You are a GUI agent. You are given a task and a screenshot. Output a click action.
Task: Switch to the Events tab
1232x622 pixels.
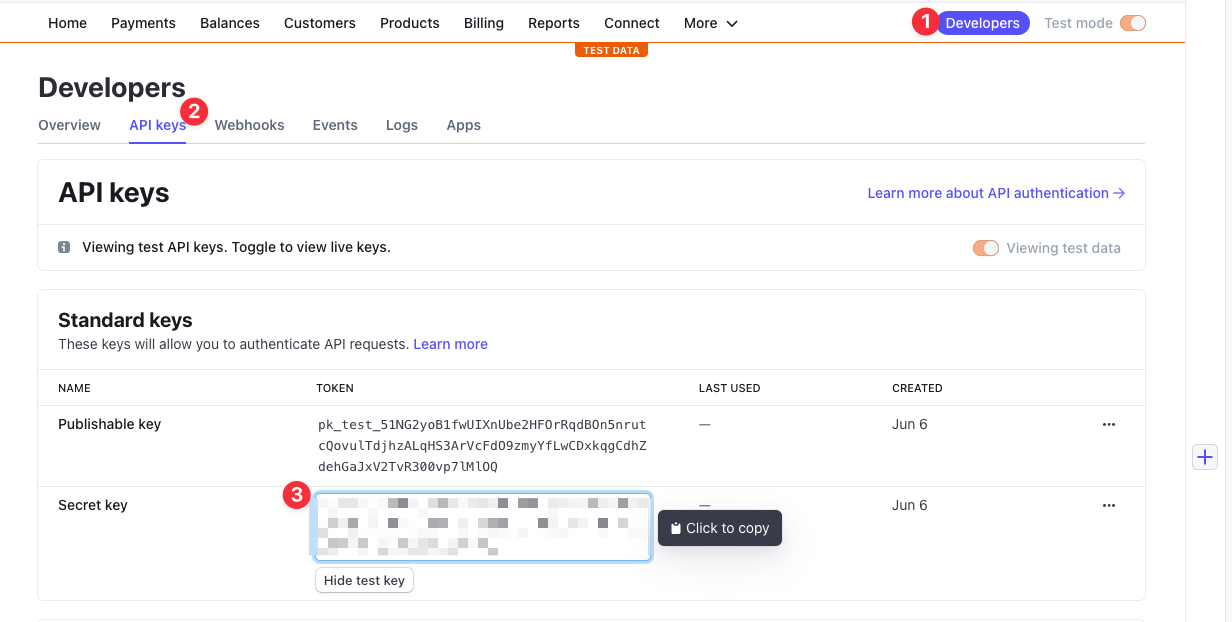335,125
